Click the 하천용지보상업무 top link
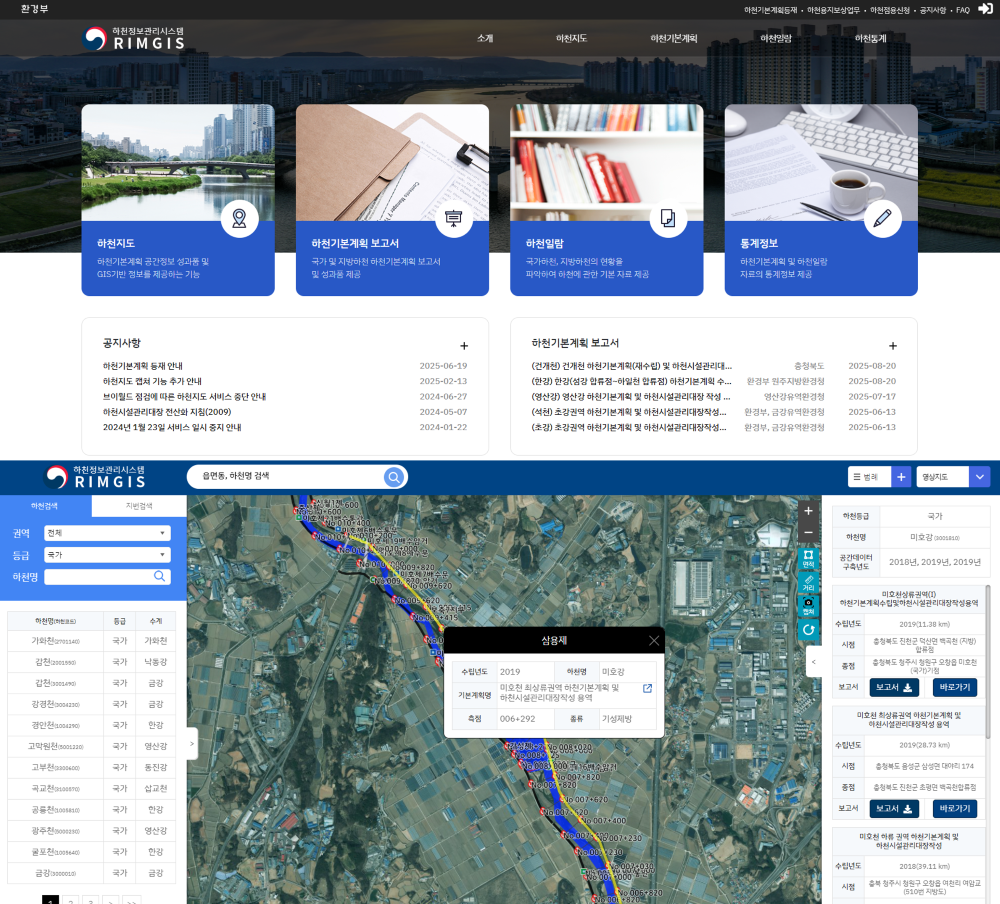The width and height of the screenshot is (1000, 904). click(834, 10)
